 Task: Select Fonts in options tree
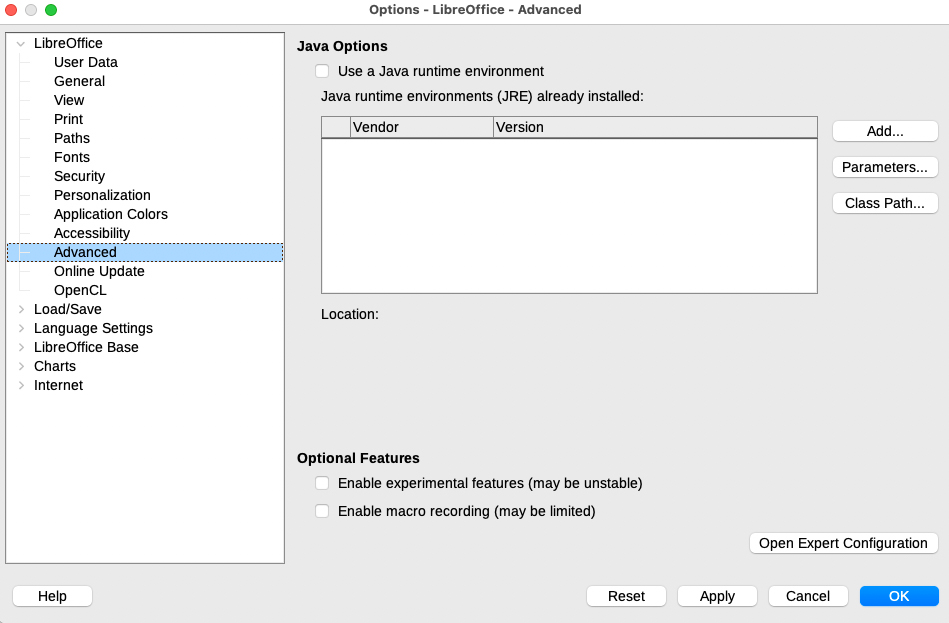pyautogui.click(x=71, y=157)
